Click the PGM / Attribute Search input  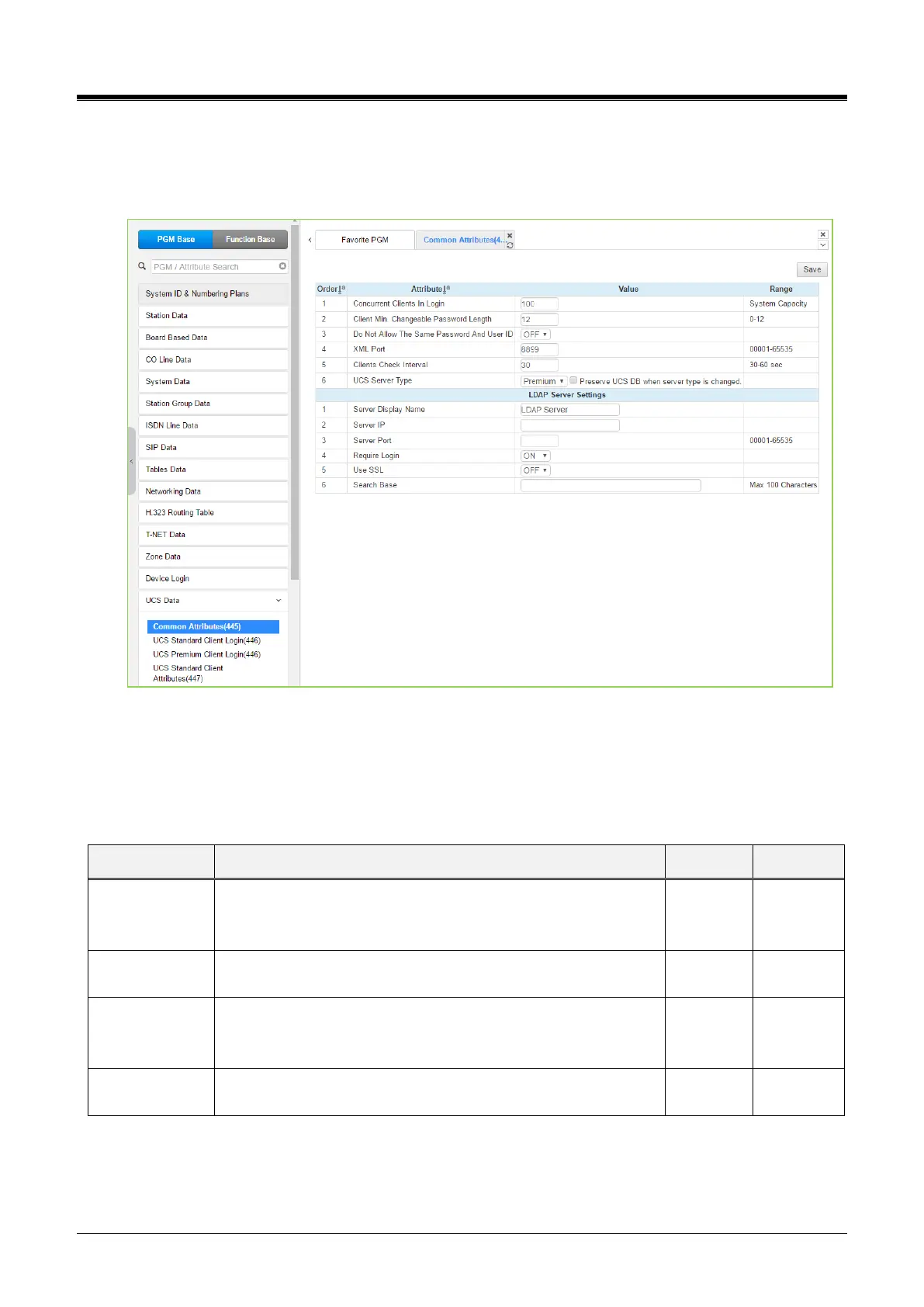[x=214, y=266]
